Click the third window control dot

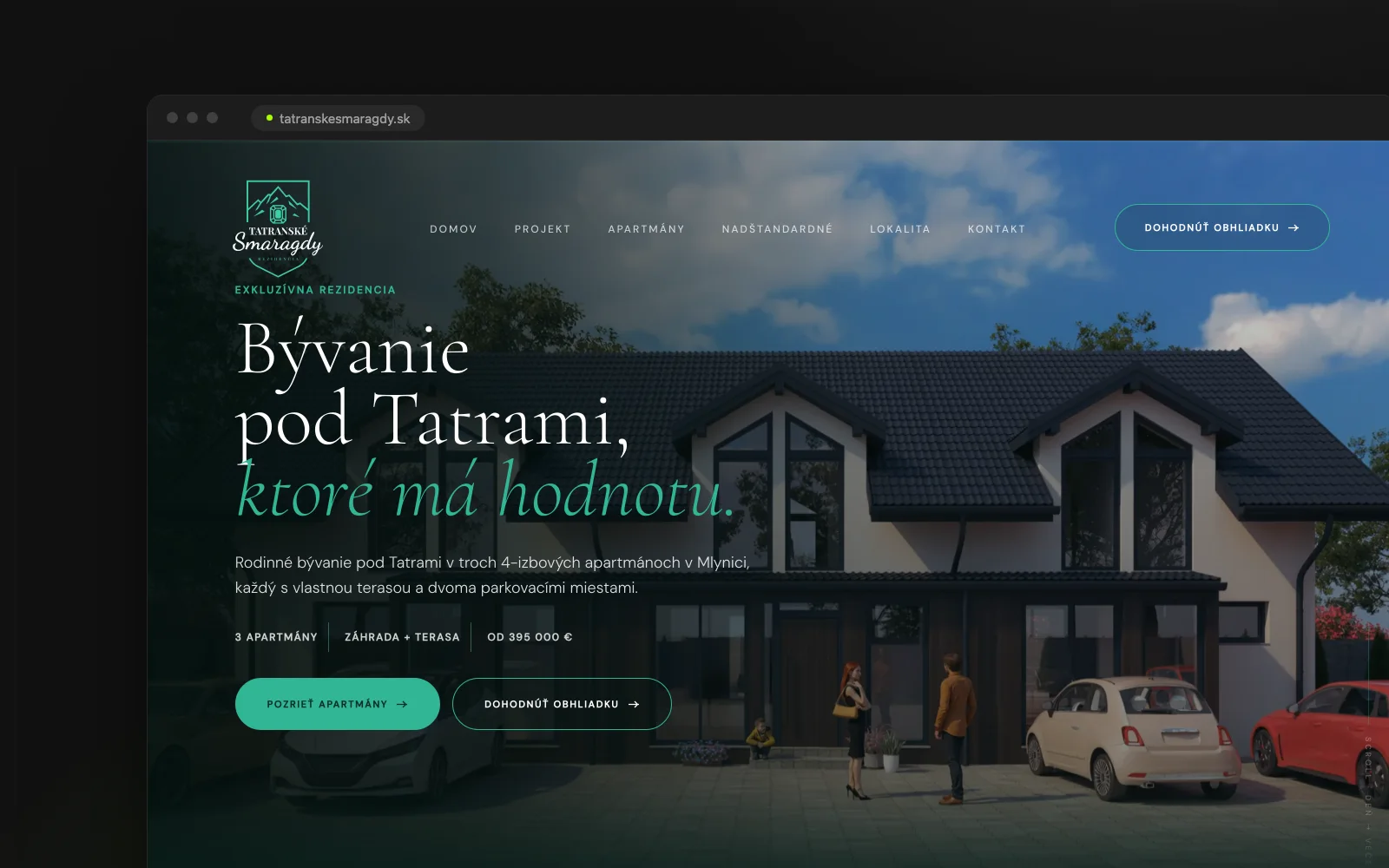pos(212,118)
